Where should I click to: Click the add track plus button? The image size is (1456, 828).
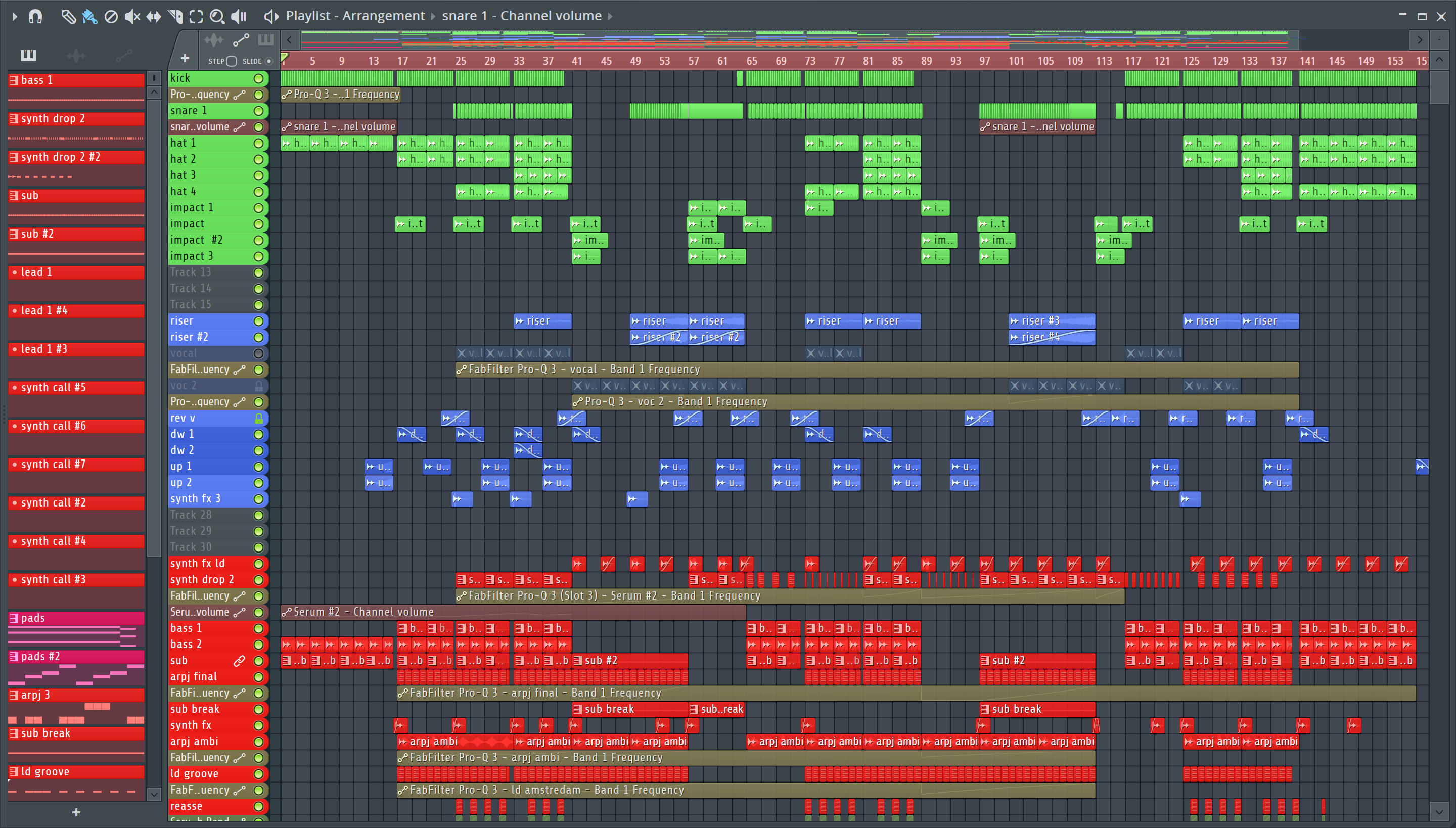(185, 58)
